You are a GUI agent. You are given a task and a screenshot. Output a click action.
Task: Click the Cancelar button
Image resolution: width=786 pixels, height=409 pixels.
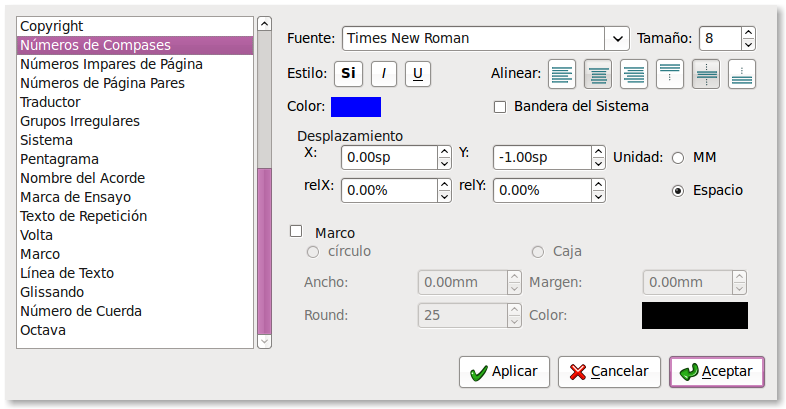[x=609, y=372]
